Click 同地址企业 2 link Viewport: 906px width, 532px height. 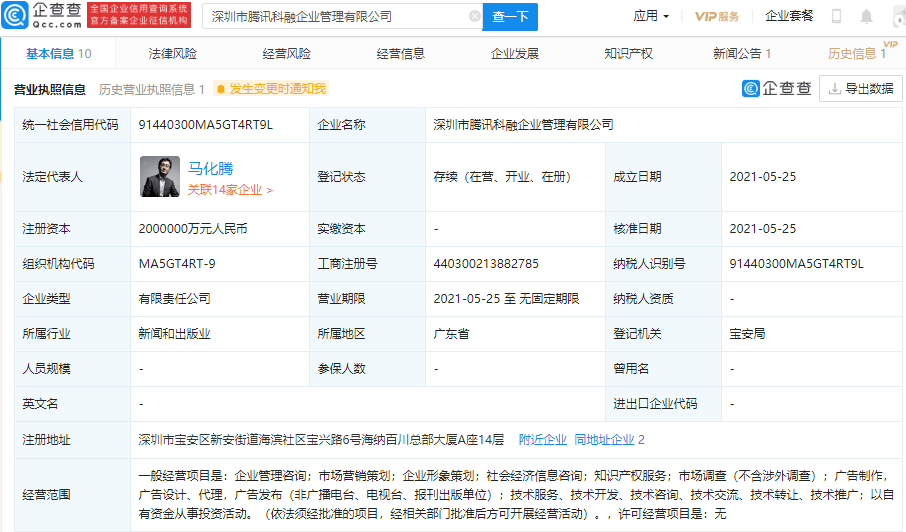point(610,440)
